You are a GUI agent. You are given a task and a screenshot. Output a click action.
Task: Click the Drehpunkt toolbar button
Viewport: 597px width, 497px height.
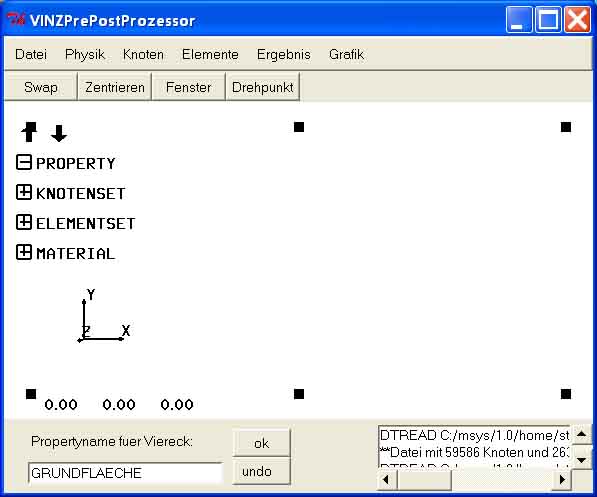click(262, 87)
